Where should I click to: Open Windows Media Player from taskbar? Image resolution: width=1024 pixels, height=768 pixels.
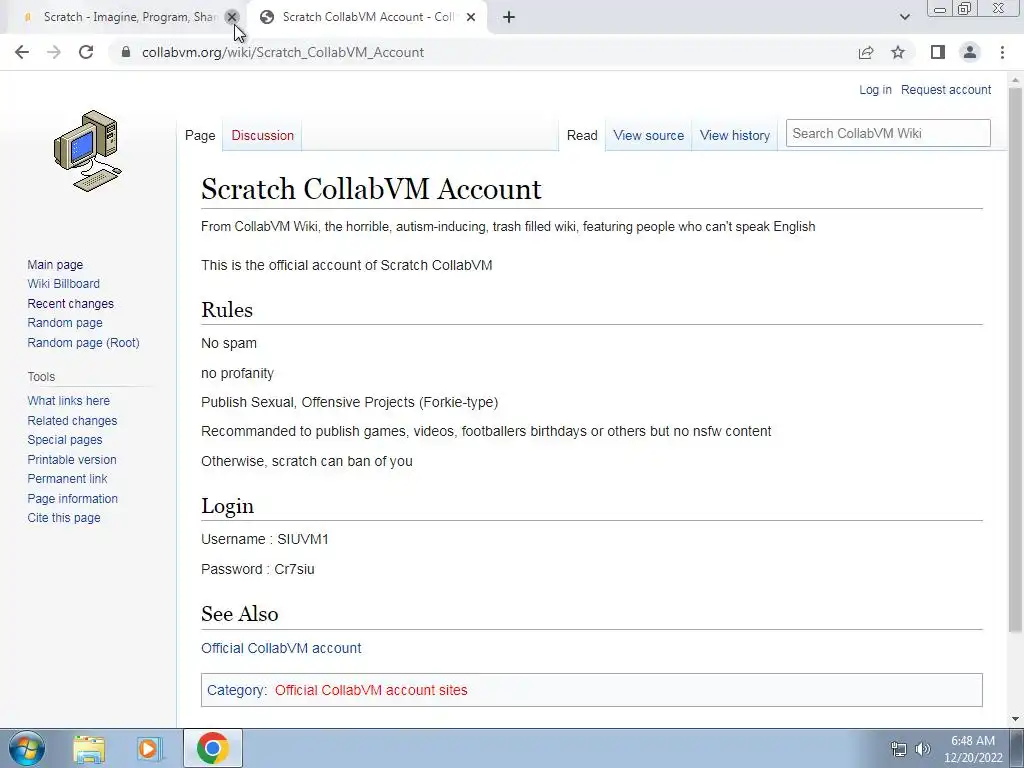tap(149, 749)
